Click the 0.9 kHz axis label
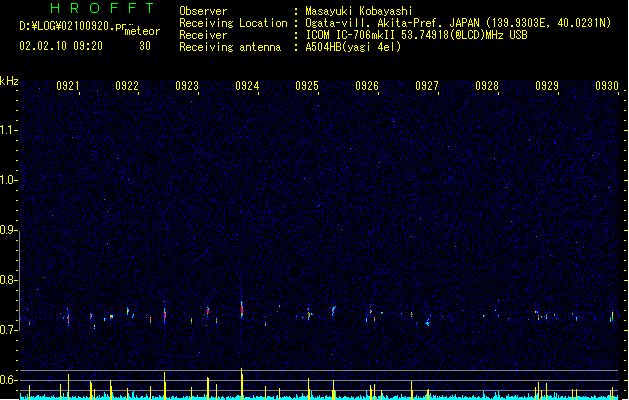629x400 pixels. 8,230
